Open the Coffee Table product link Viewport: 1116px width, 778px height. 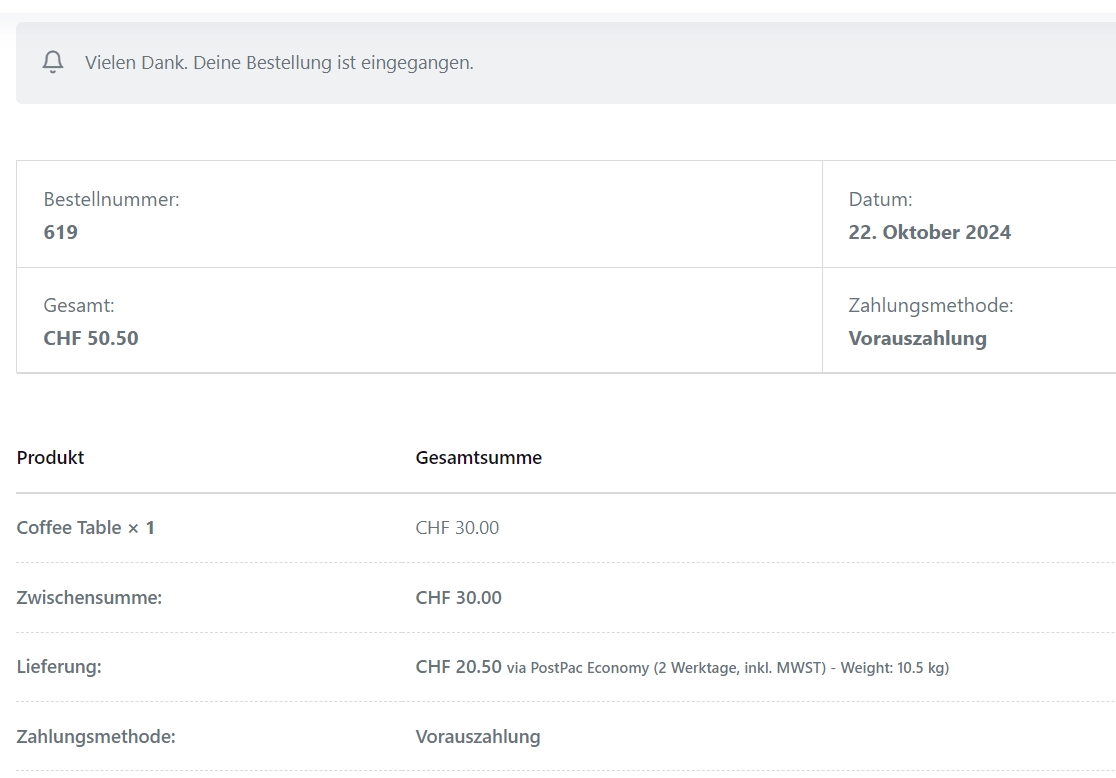(x=69, y=527)
